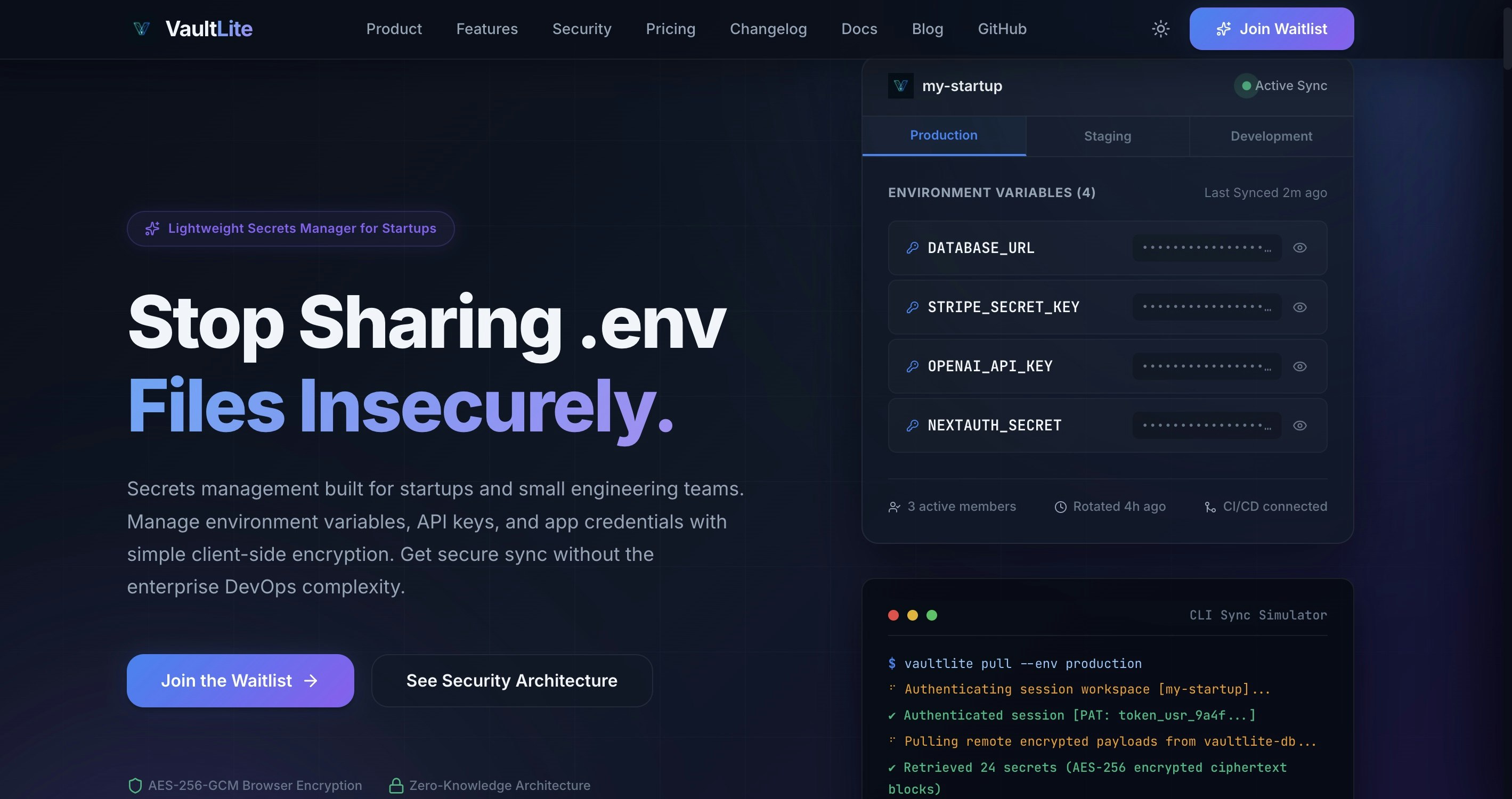1512x799 pixels.
Task: Click the Rotated 4h ago text
Action: coord(1119,506)
